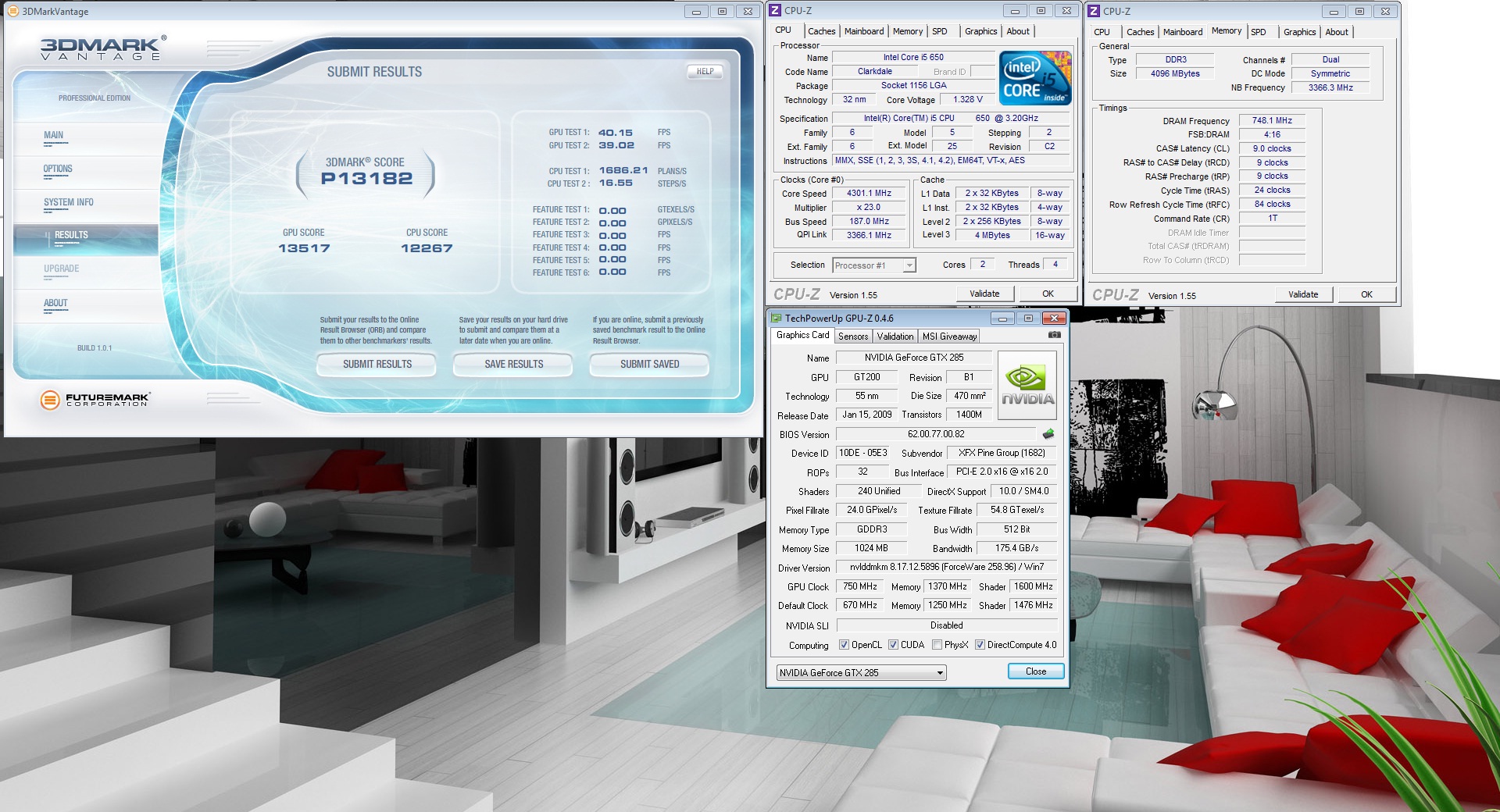The image size is (1500, 812).
Task: Select the Graphics Card tab in GPU-Z
Action: (802, 335)
